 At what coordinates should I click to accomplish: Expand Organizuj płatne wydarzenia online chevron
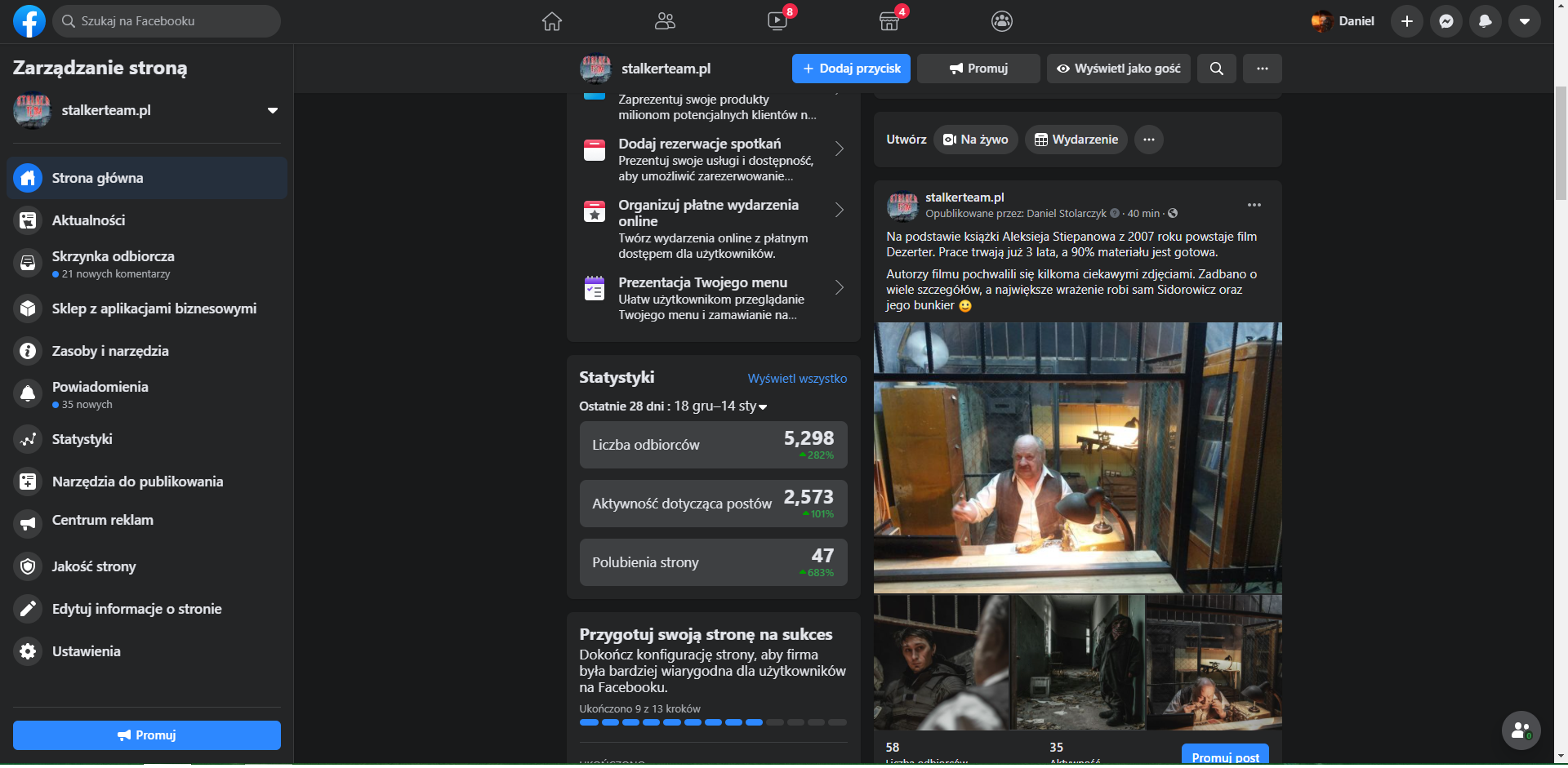[840, 210]
